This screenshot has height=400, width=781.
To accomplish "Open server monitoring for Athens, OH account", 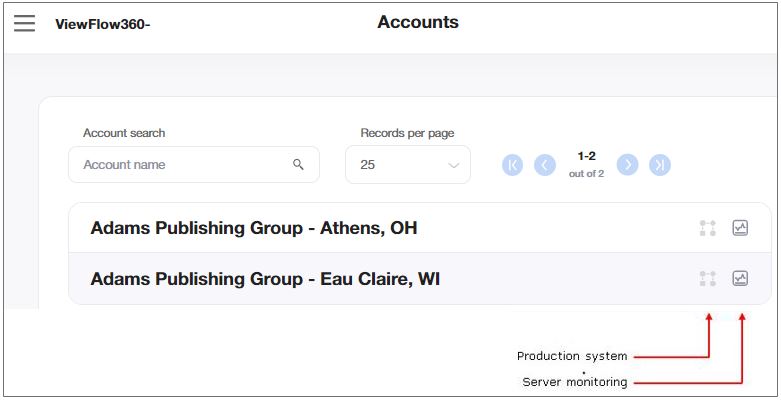I will (740, 228).
